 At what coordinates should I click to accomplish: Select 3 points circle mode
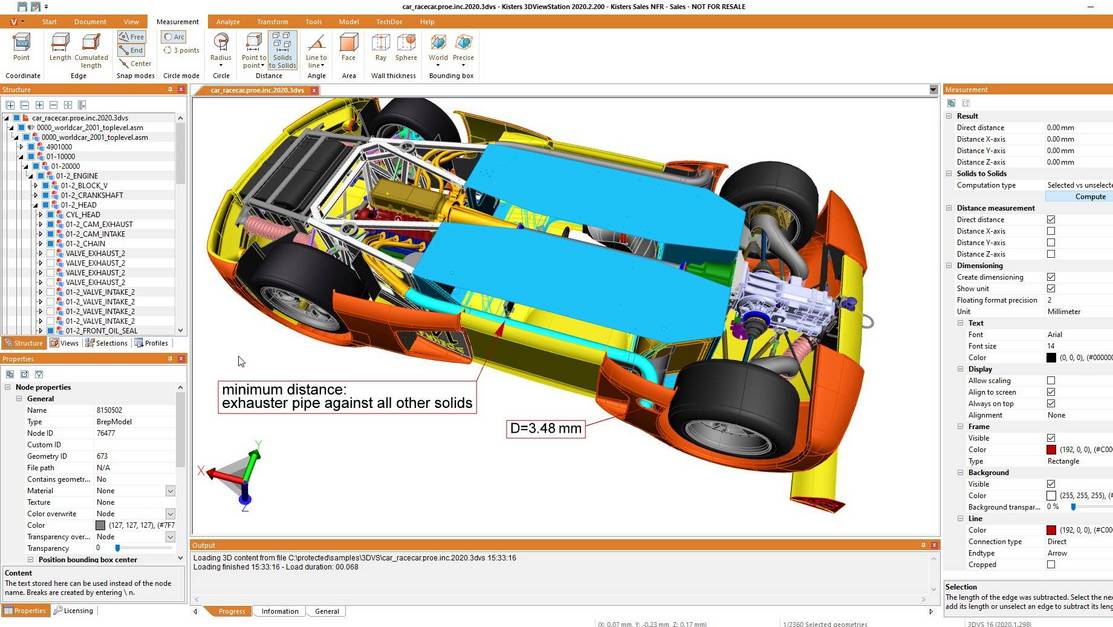coord(182,50)
